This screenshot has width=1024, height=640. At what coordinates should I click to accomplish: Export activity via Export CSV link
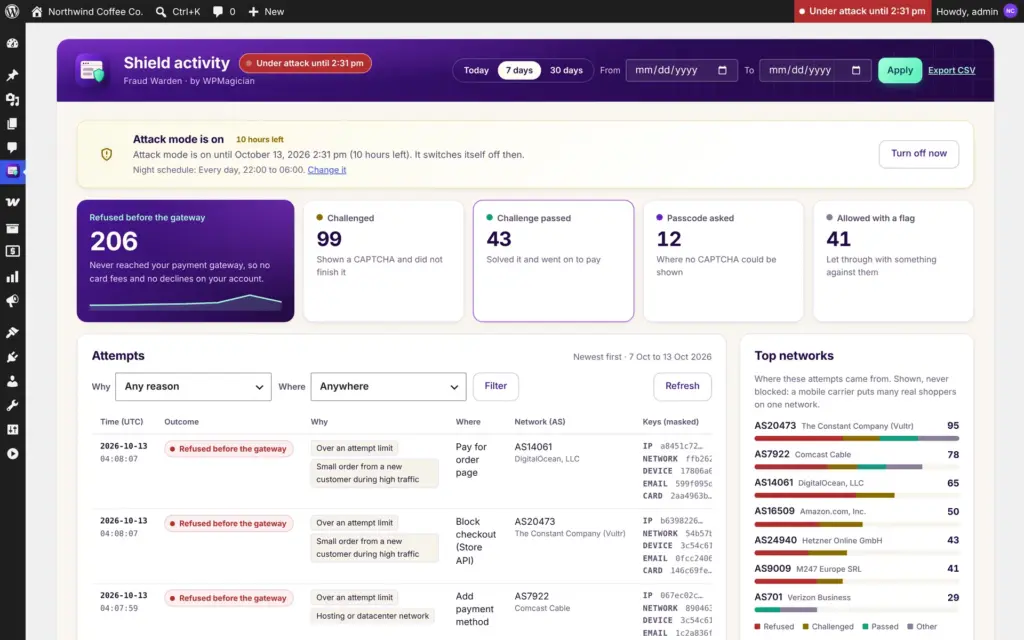[x=952, y=71]
